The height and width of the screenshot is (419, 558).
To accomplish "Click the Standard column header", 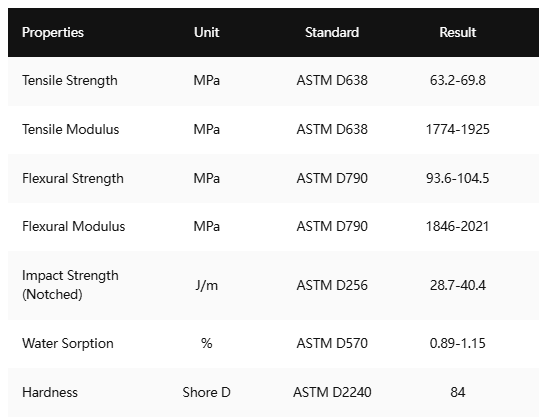I will point(332,32).
